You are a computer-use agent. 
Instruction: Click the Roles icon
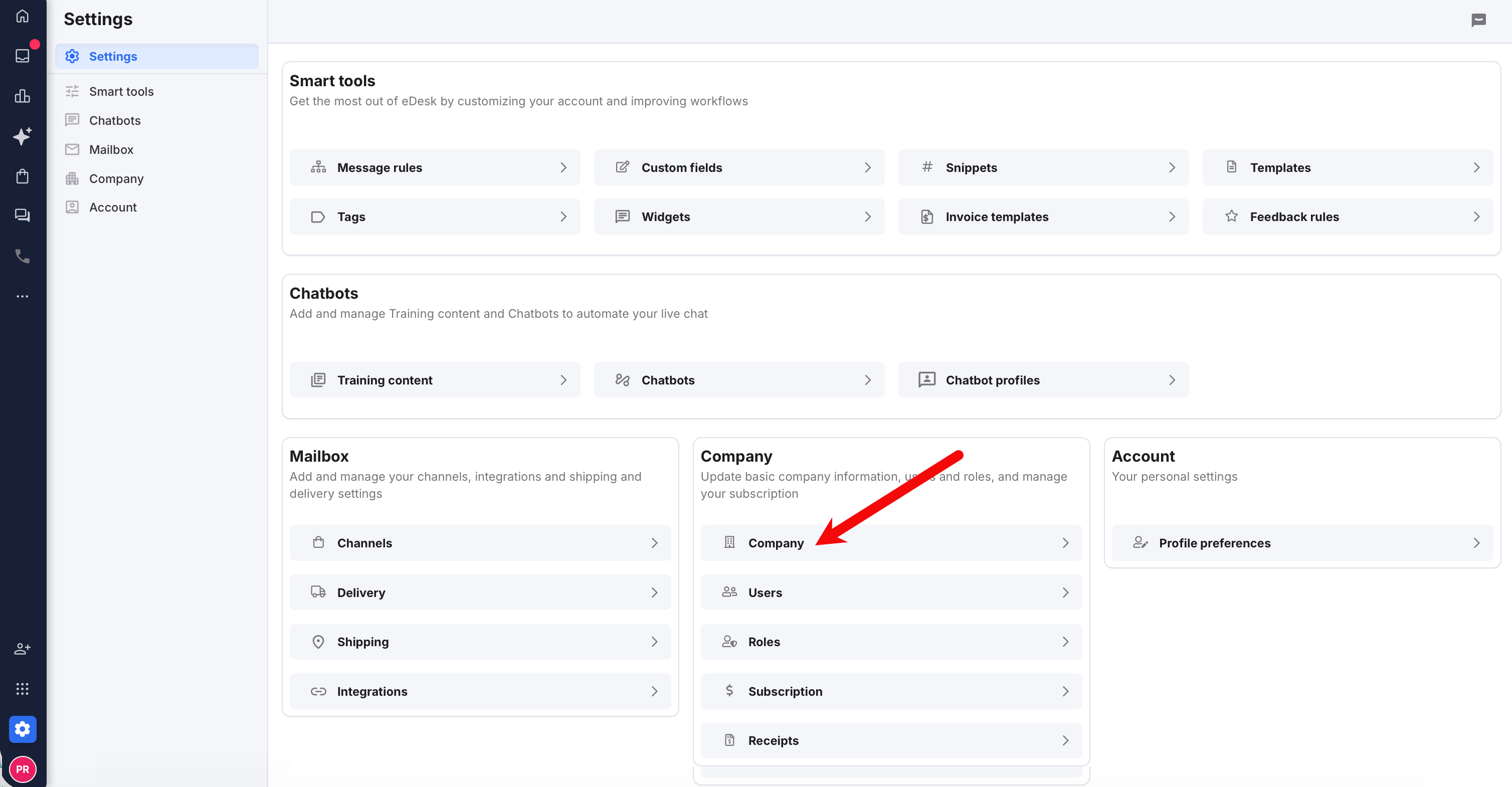tap(729, 642)
